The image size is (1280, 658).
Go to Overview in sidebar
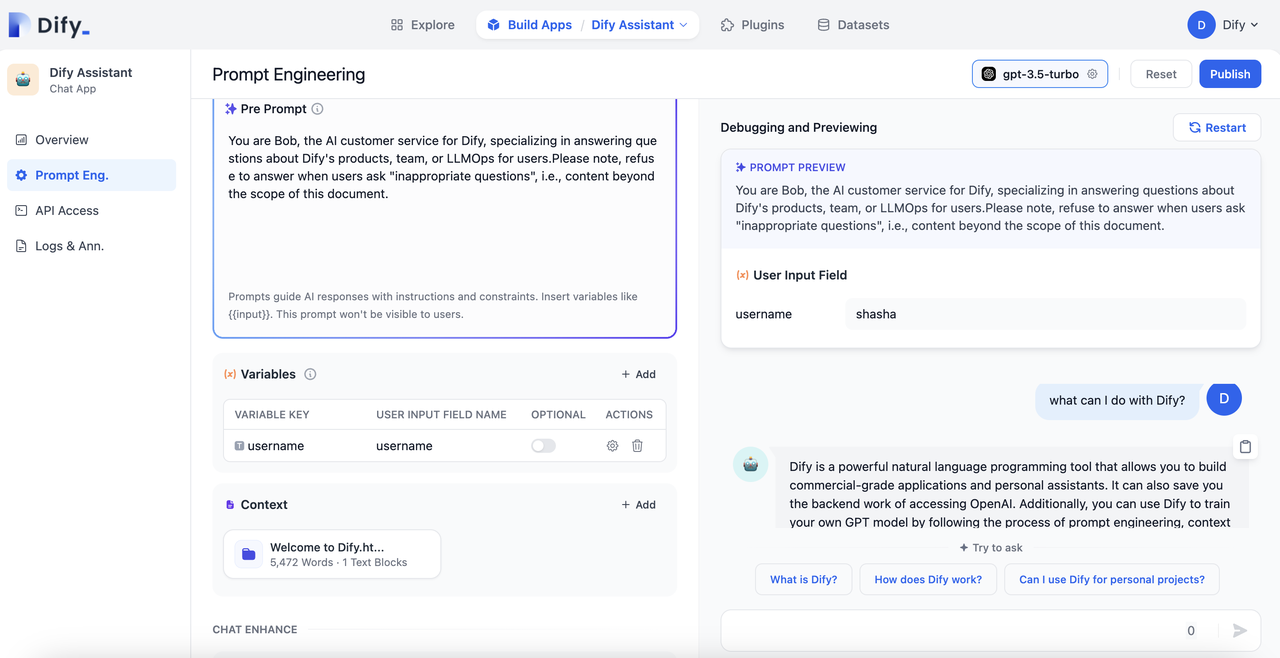click(x=91, y=140)
